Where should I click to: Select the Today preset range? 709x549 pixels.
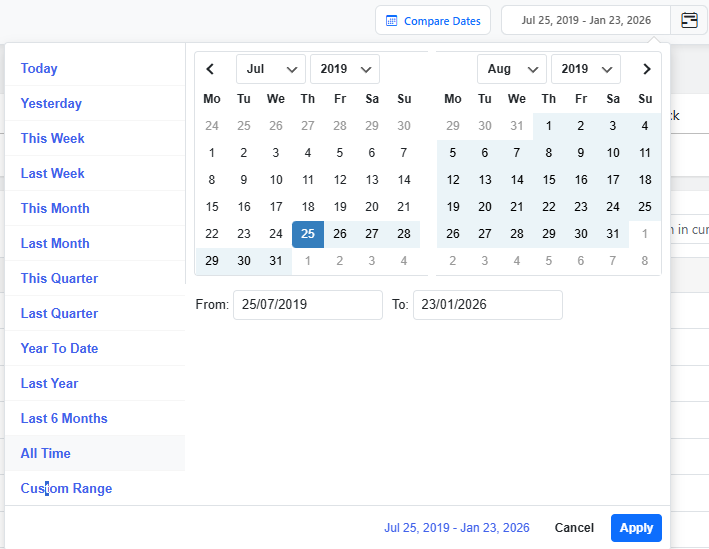point(39,68)
